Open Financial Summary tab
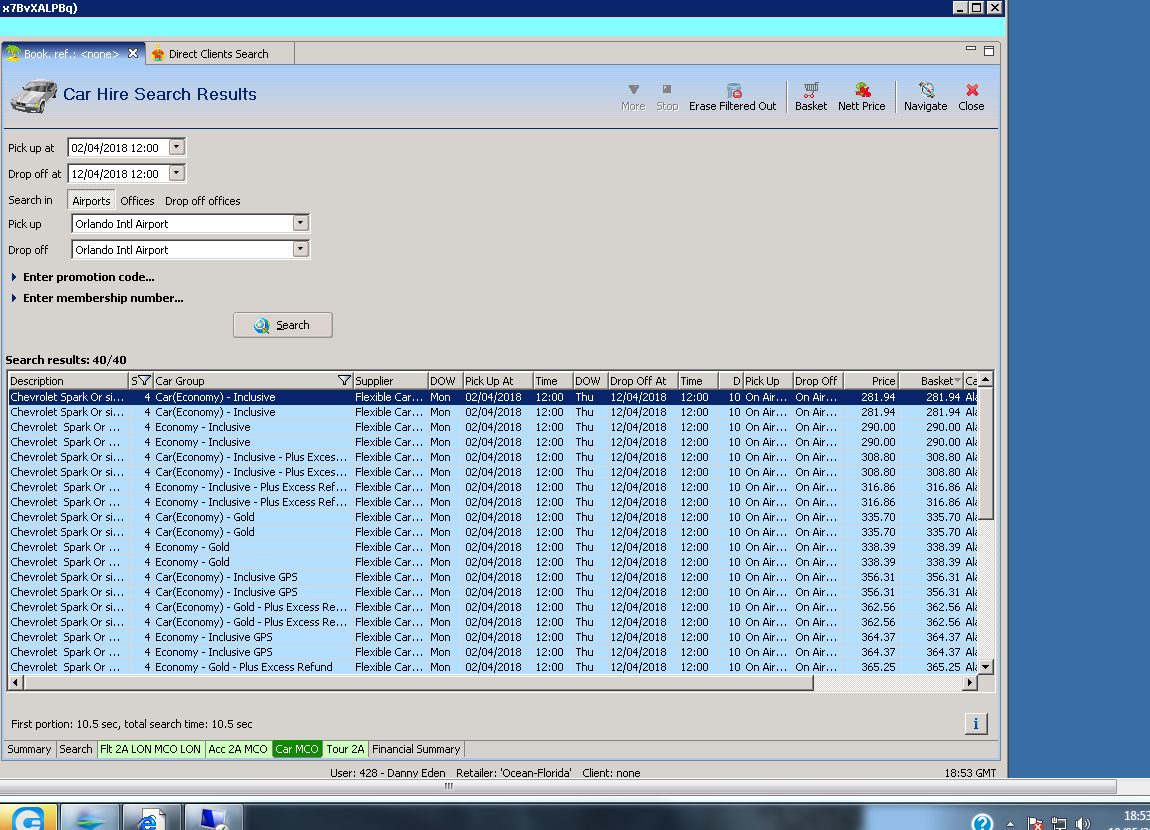Image resolution: width=1150 pixels, height=830 pixels. pyautogui.click(x=416, y=749)
